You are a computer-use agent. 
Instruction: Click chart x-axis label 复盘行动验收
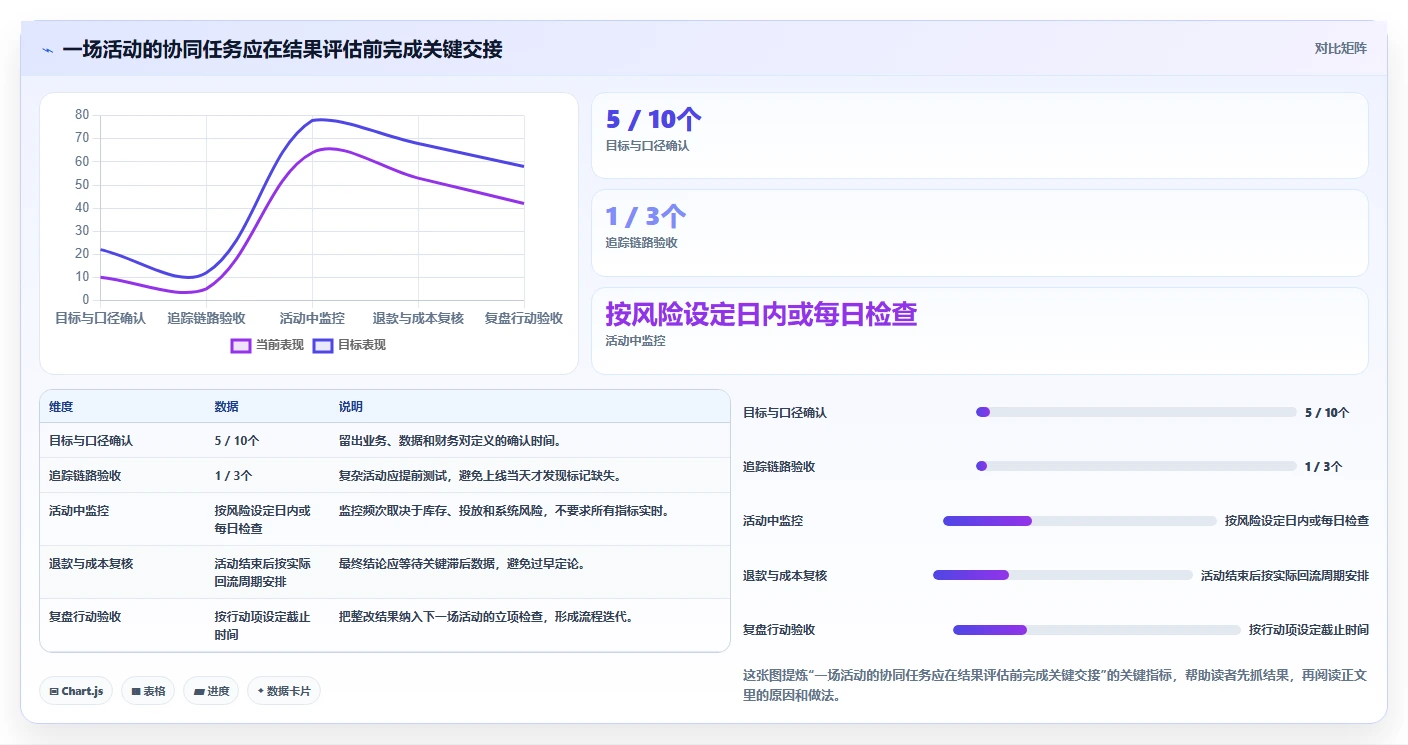click(x=523, y=318)
